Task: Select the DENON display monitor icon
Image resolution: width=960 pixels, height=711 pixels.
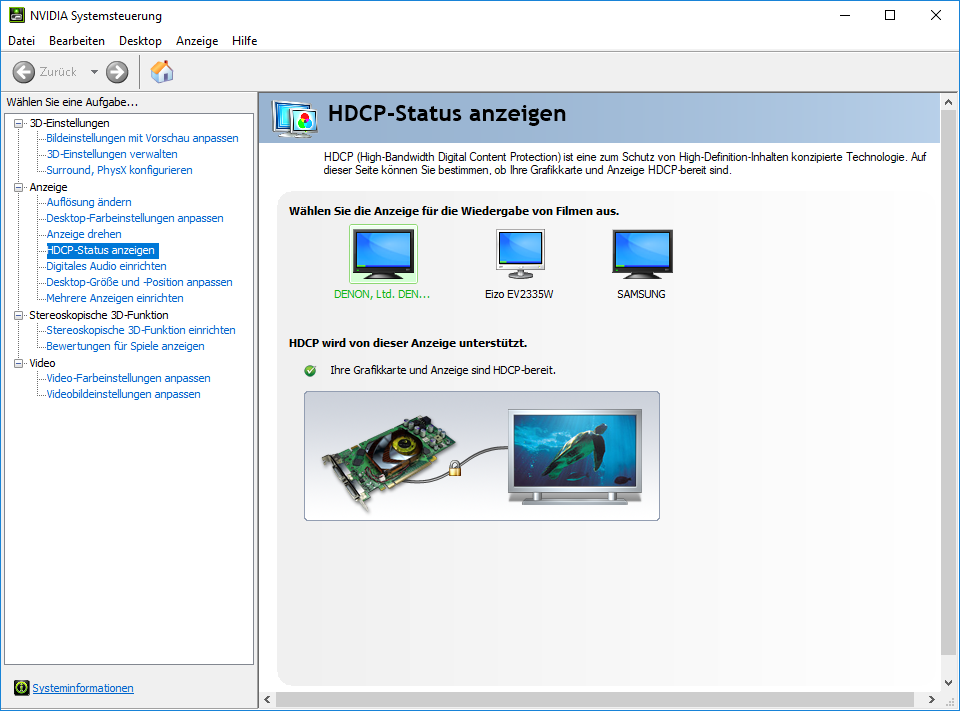Action: coord(383,254)
